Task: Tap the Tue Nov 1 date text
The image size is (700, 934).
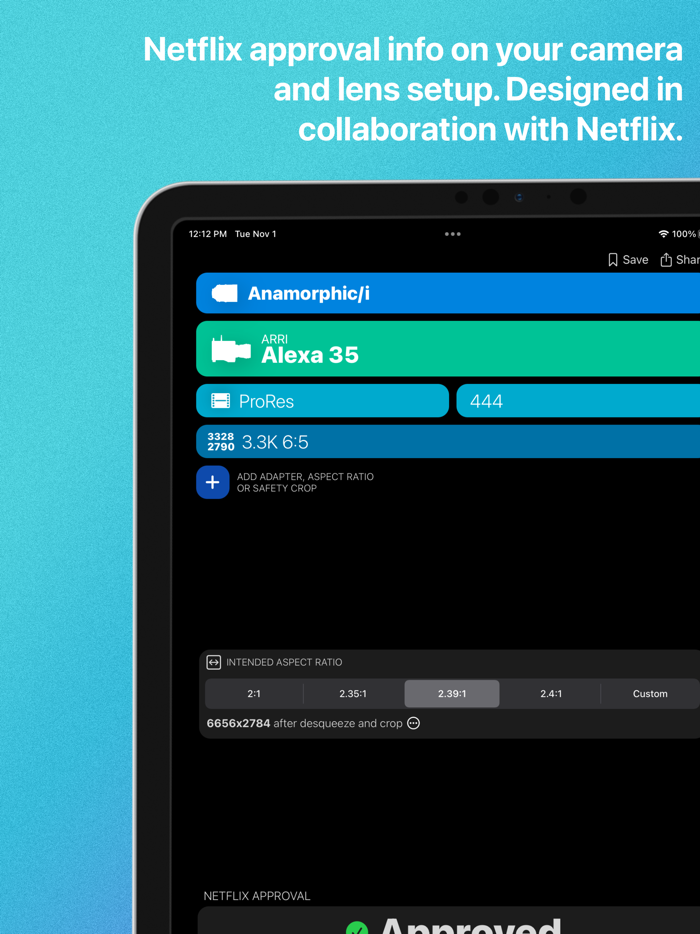Action: 256,234
